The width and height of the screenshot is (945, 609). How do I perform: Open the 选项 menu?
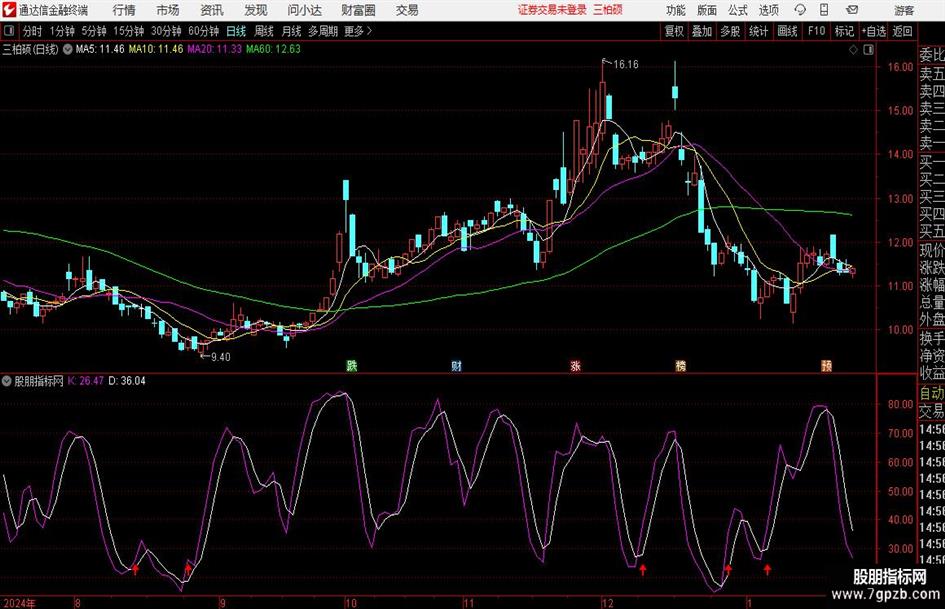click(768, 10)
